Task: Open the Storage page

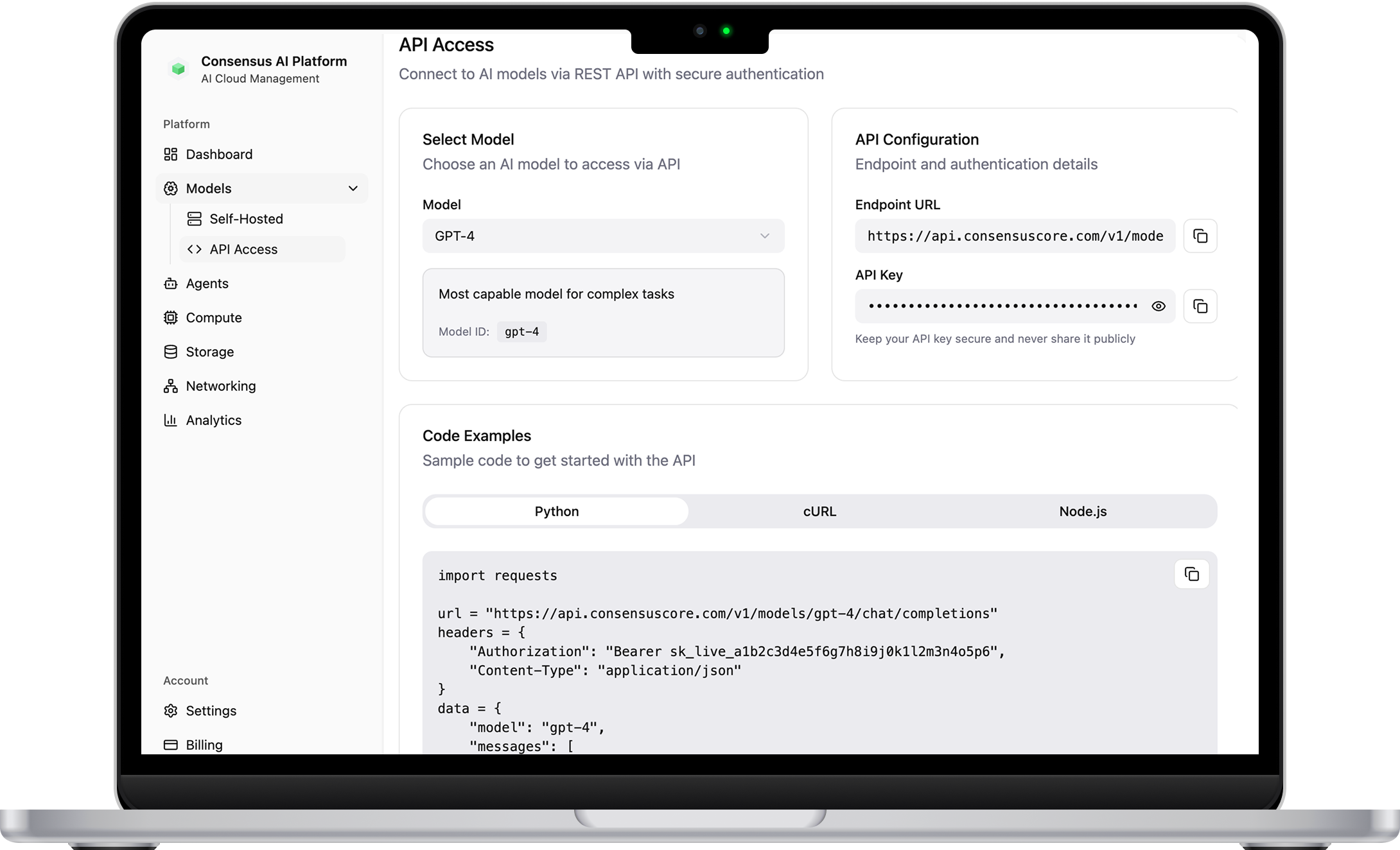Action: (209, 352)
